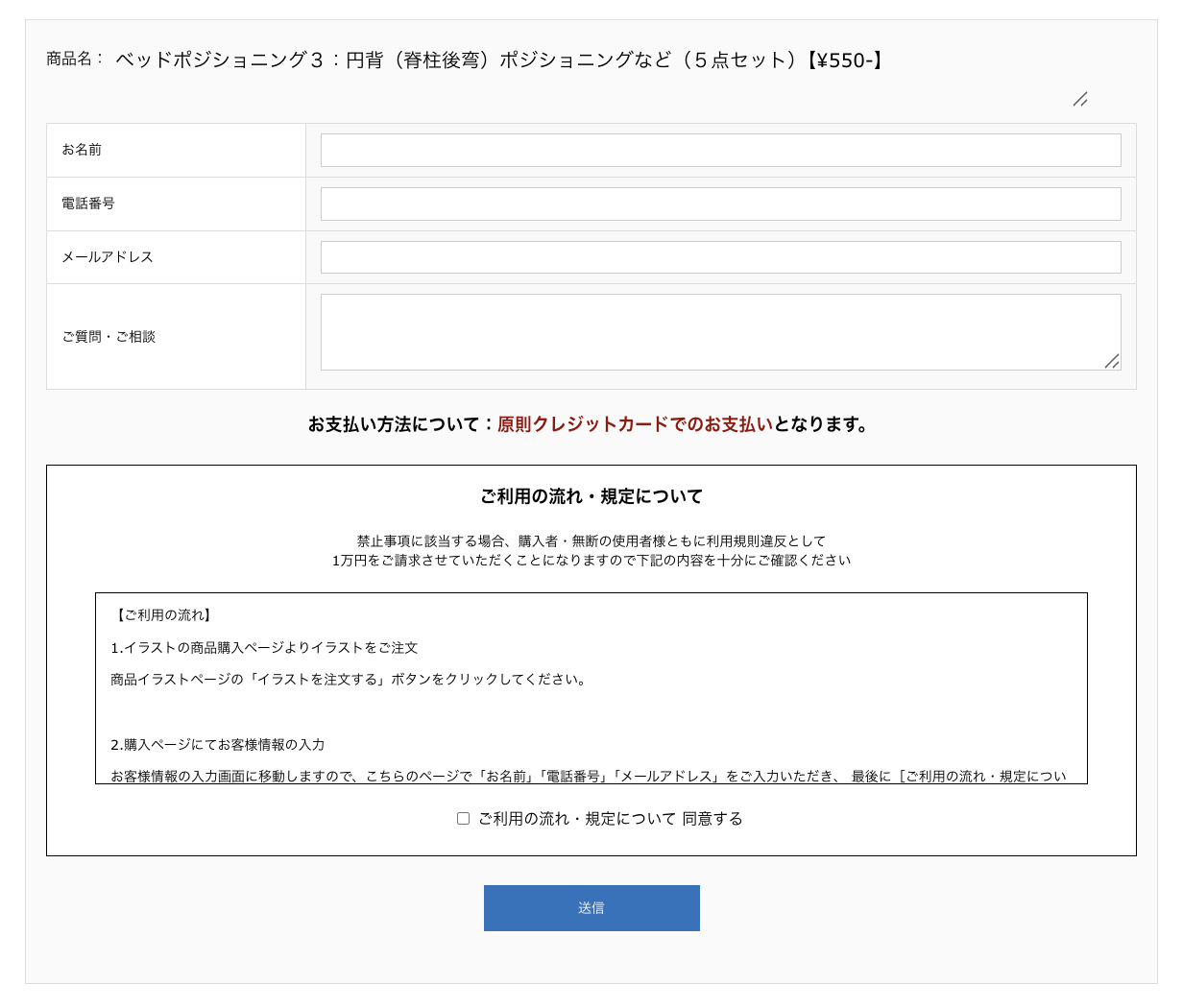Check the ご利用の流れ・規定について 同意する checkbox
Screen dimensions: 1183x1008
[x=463, y=819]
